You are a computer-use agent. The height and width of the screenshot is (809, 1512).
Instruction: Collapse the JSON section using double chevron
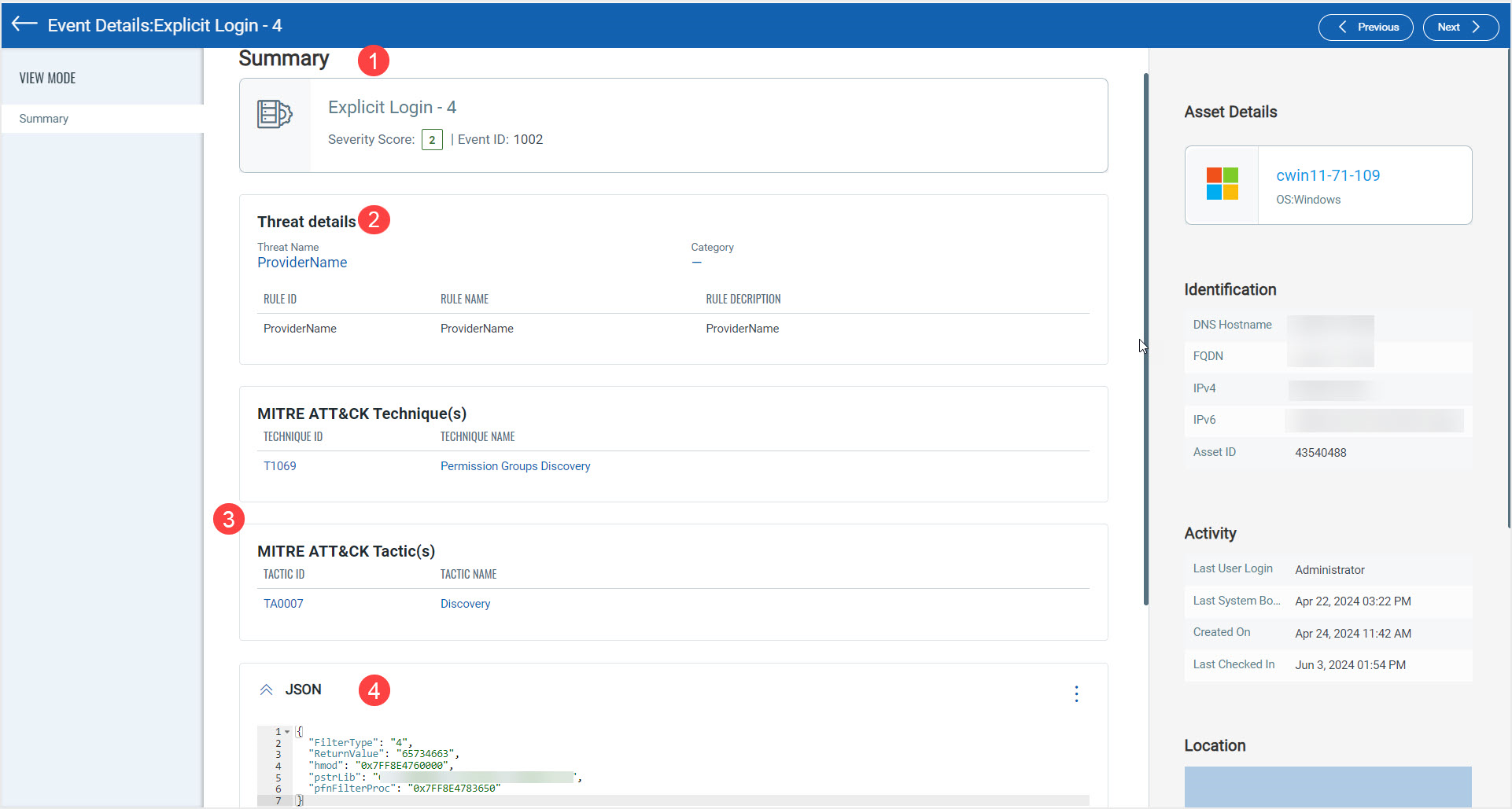[266, 689]
